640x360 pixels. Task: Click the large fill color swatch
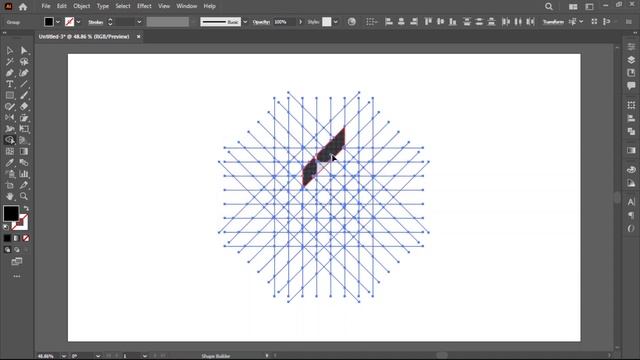click(x=11, y=213)
